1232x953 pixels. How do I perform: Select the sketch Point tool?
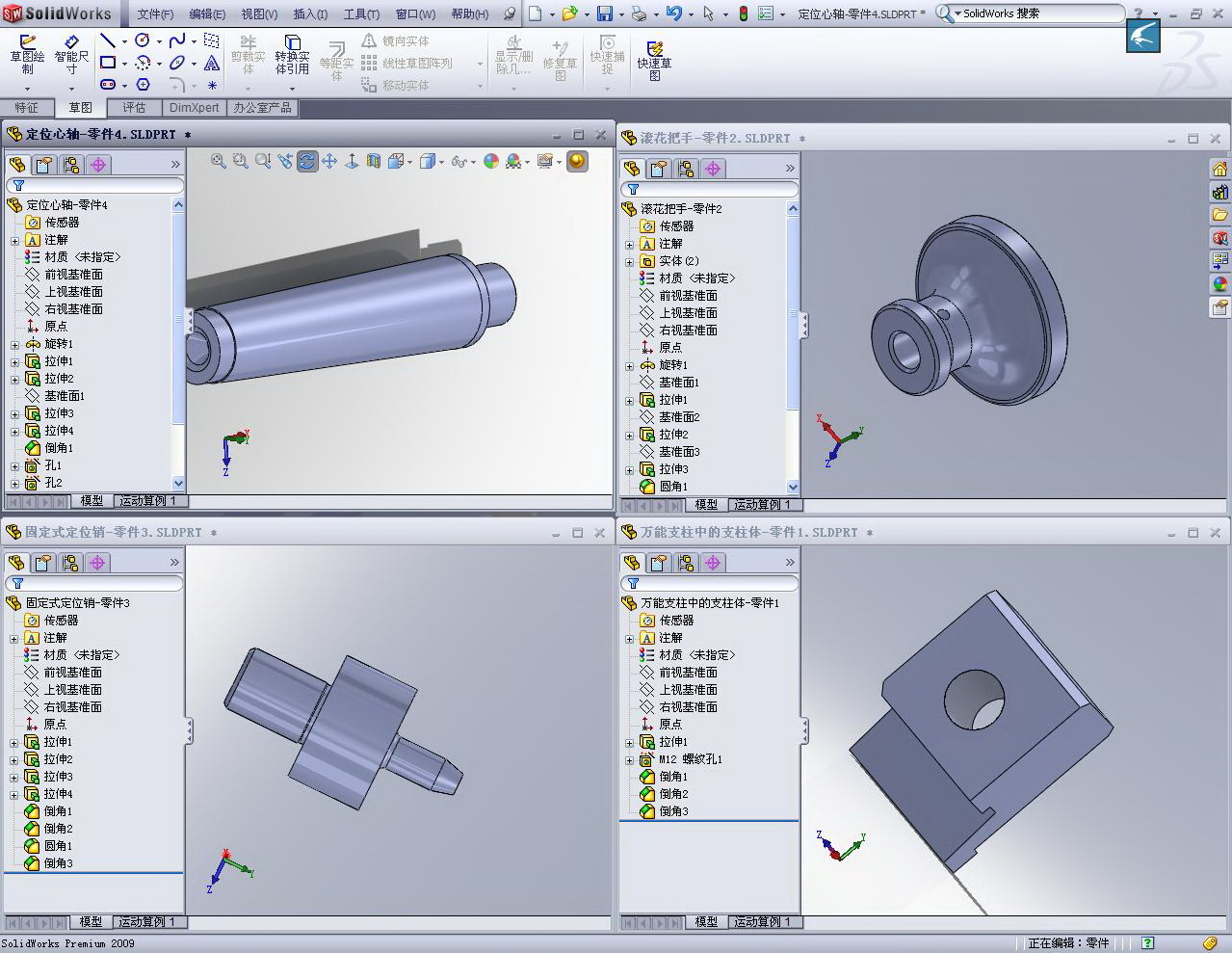pyautogui.click(x=212, y=85)
